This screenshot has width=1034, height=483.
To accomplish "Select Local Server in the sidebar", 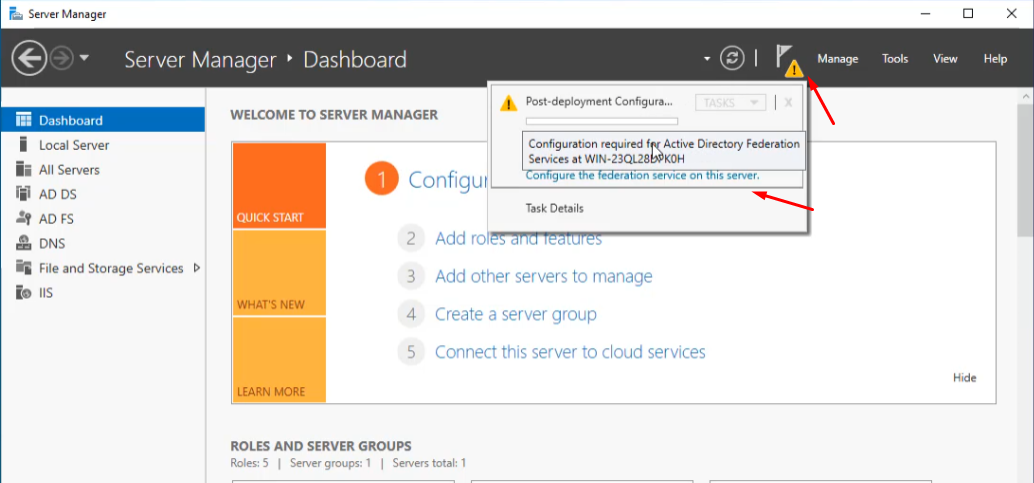I will (103, 145).
